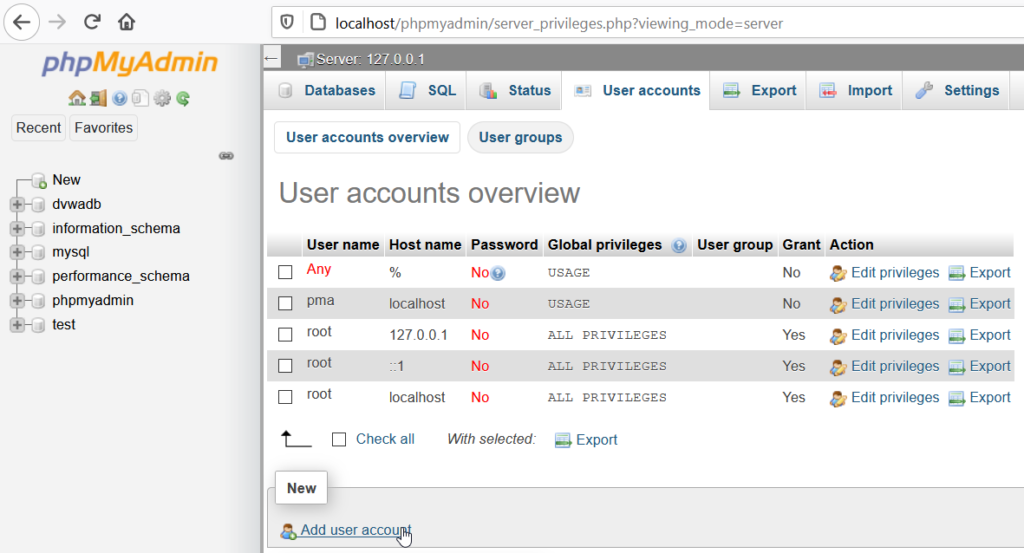Open the test database
This screenshot has height=553, width=1024.
[x=64, y=324]
